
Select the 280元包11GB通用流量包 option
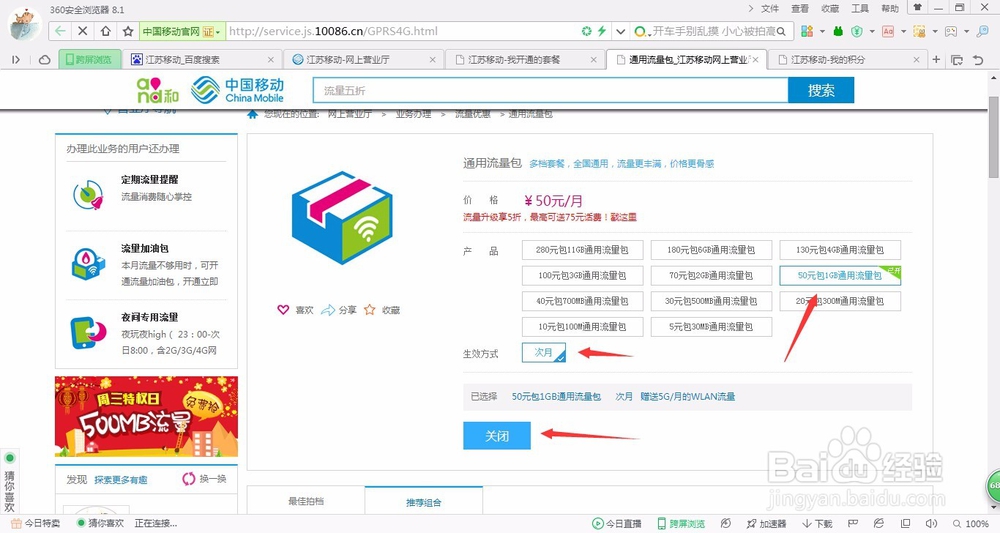tap(582, 250)
